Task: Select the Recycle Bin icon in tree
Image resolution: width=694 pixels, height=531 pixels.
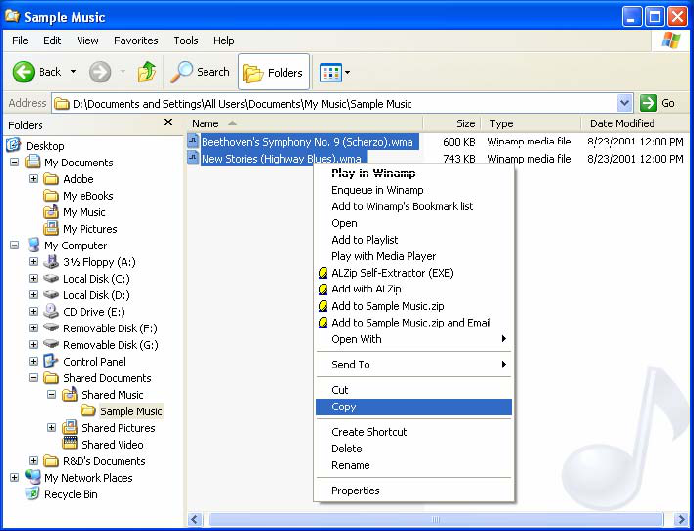Action: tap(33, 494)
